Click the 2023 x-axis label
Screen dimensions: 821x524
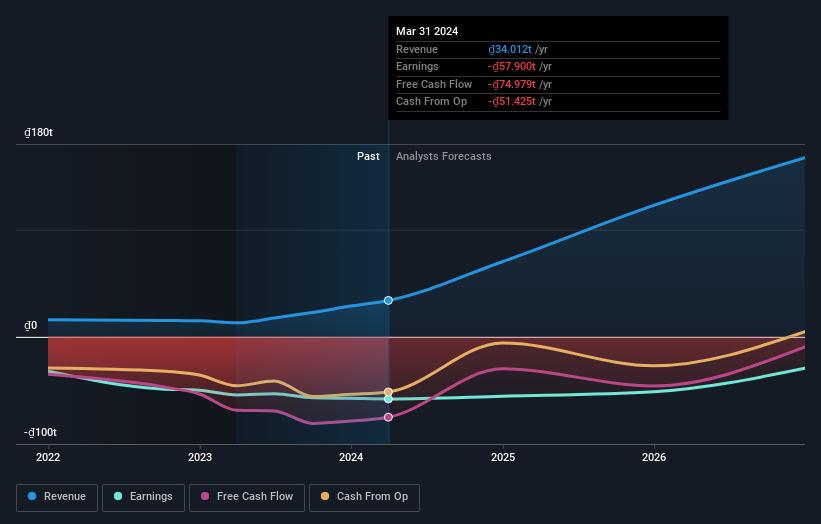(x=200, y=457)
